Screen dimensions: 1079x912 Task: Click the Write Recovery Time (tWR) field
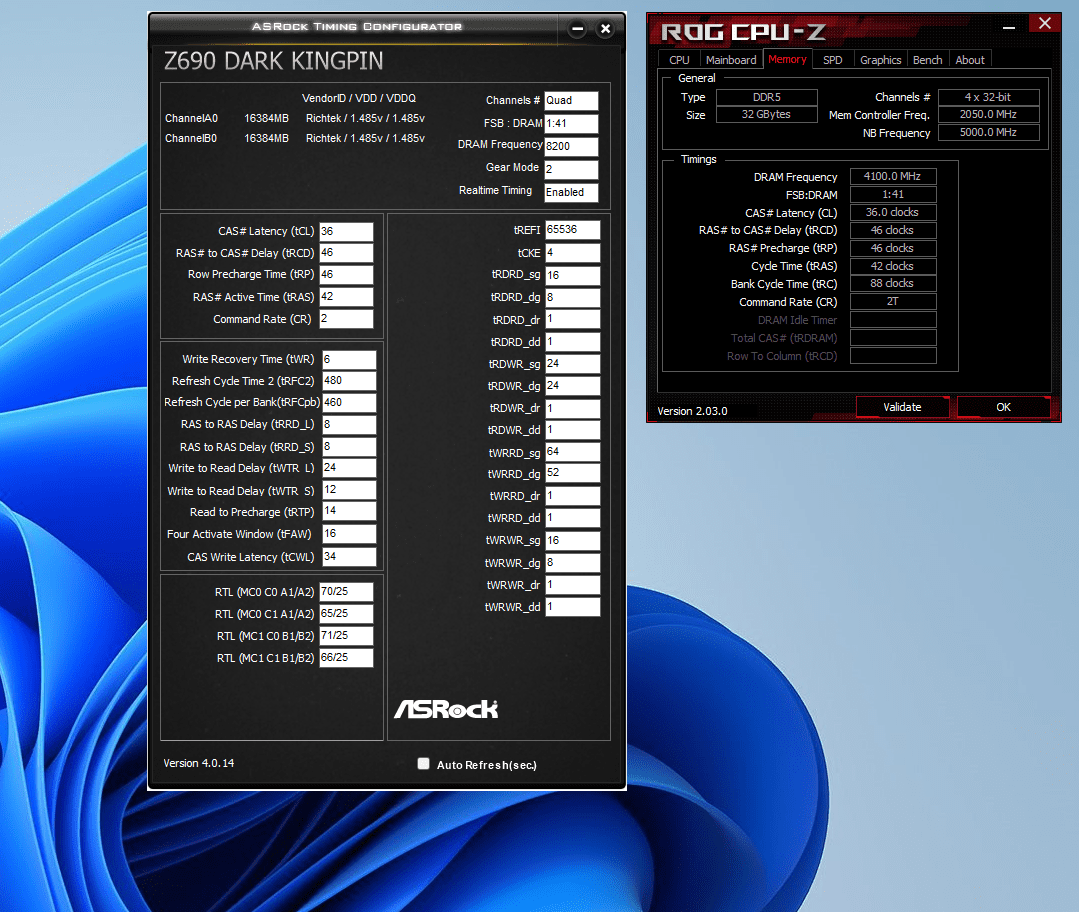coord(349,359)
